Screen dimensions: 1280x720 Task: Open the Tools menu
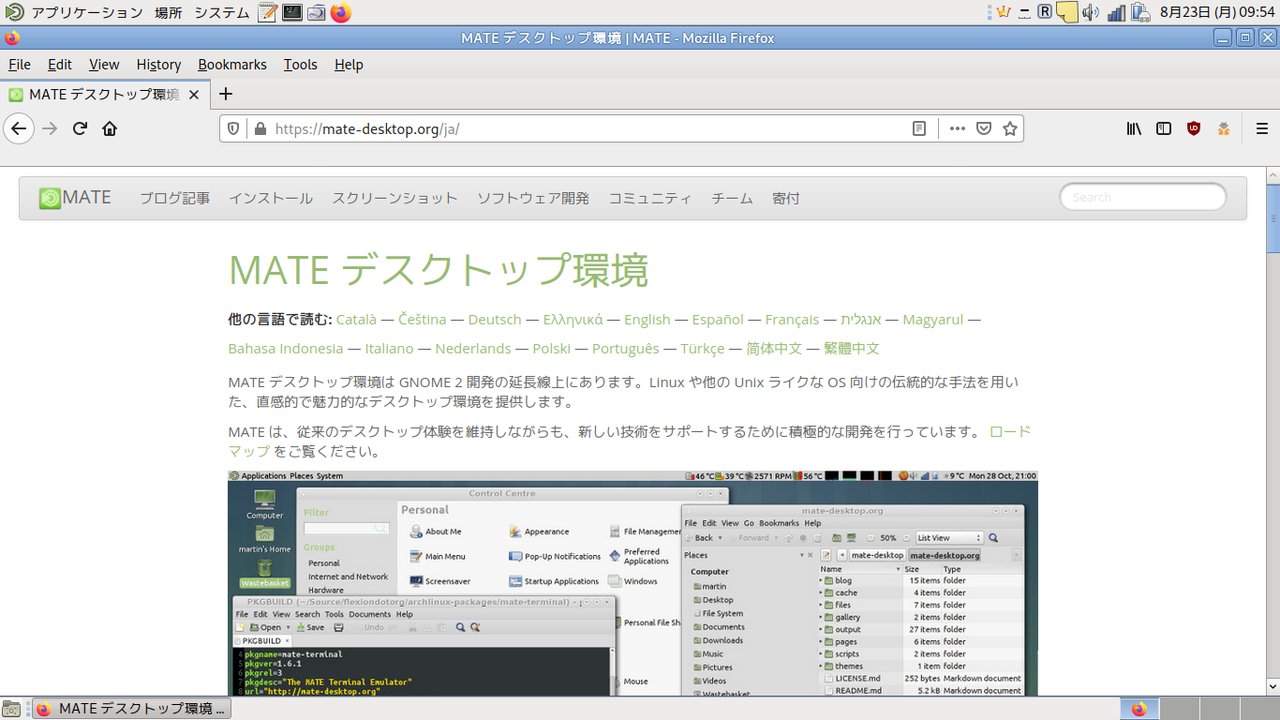300,64
